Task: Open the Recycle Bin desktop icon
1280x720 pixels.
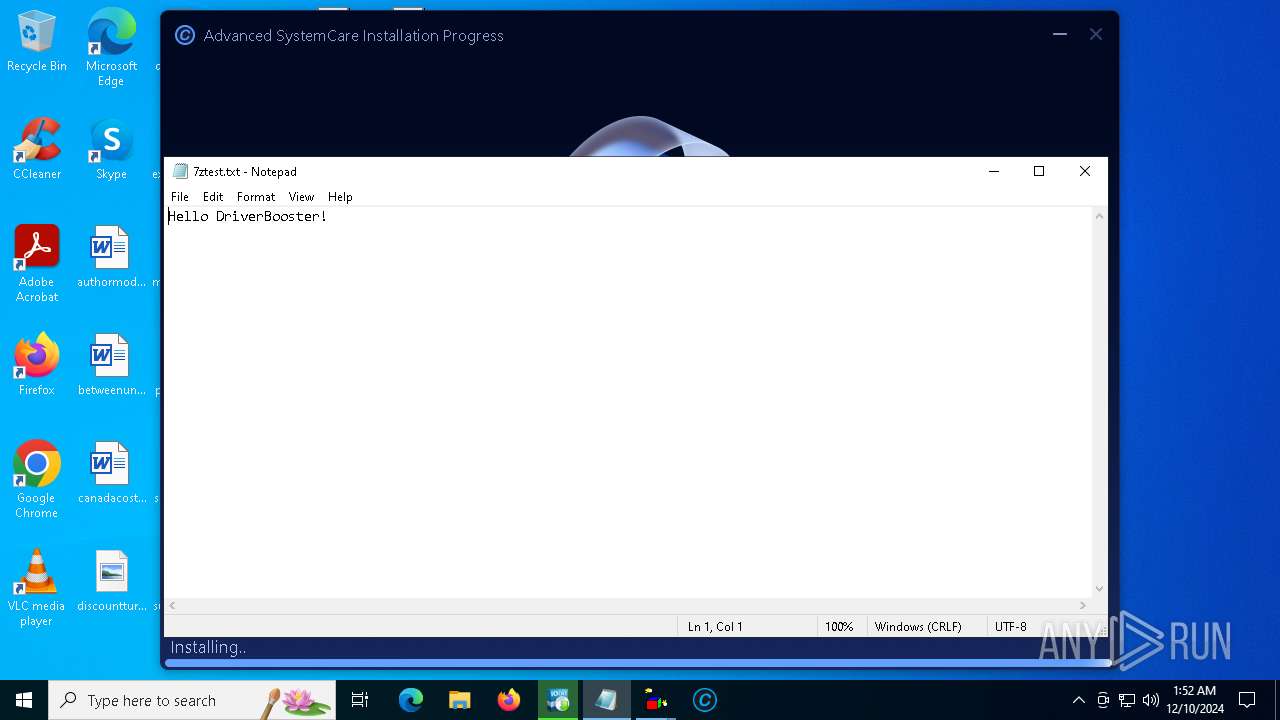Action: pyautogui.click(x=37, y=42)
